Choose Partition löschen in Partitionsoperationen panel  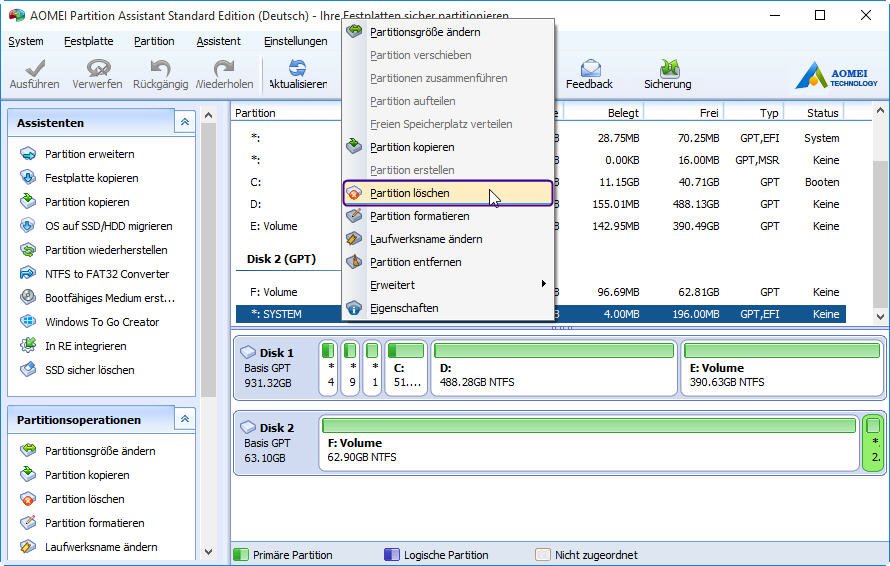[85, 499]
